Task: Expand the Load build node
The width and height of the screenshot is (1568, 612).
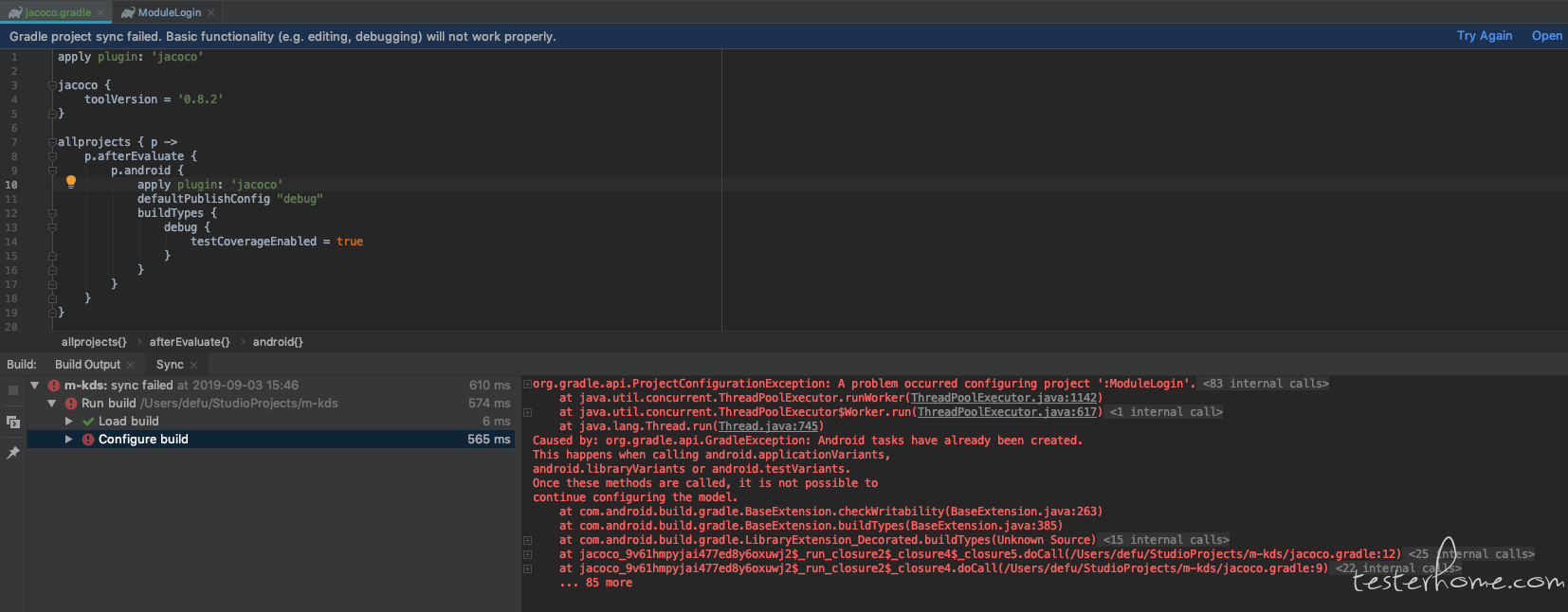Action: coord(69,422)
